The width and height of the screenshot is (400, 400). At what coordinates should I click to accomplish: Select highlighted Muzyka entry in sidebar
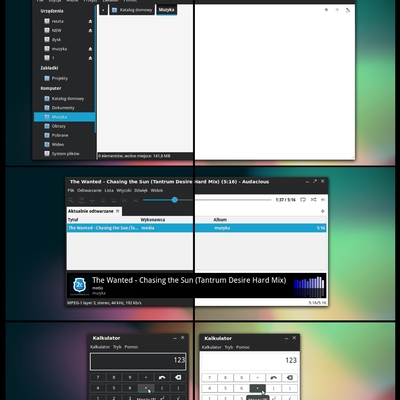coord(64,117)
